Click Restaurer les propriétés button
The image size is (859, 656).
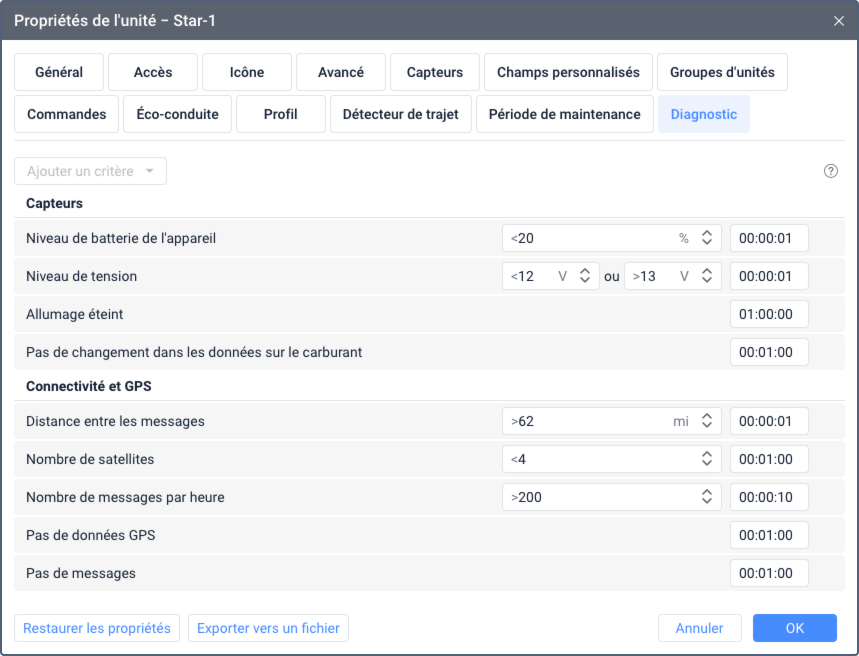(x=97, y=628)
